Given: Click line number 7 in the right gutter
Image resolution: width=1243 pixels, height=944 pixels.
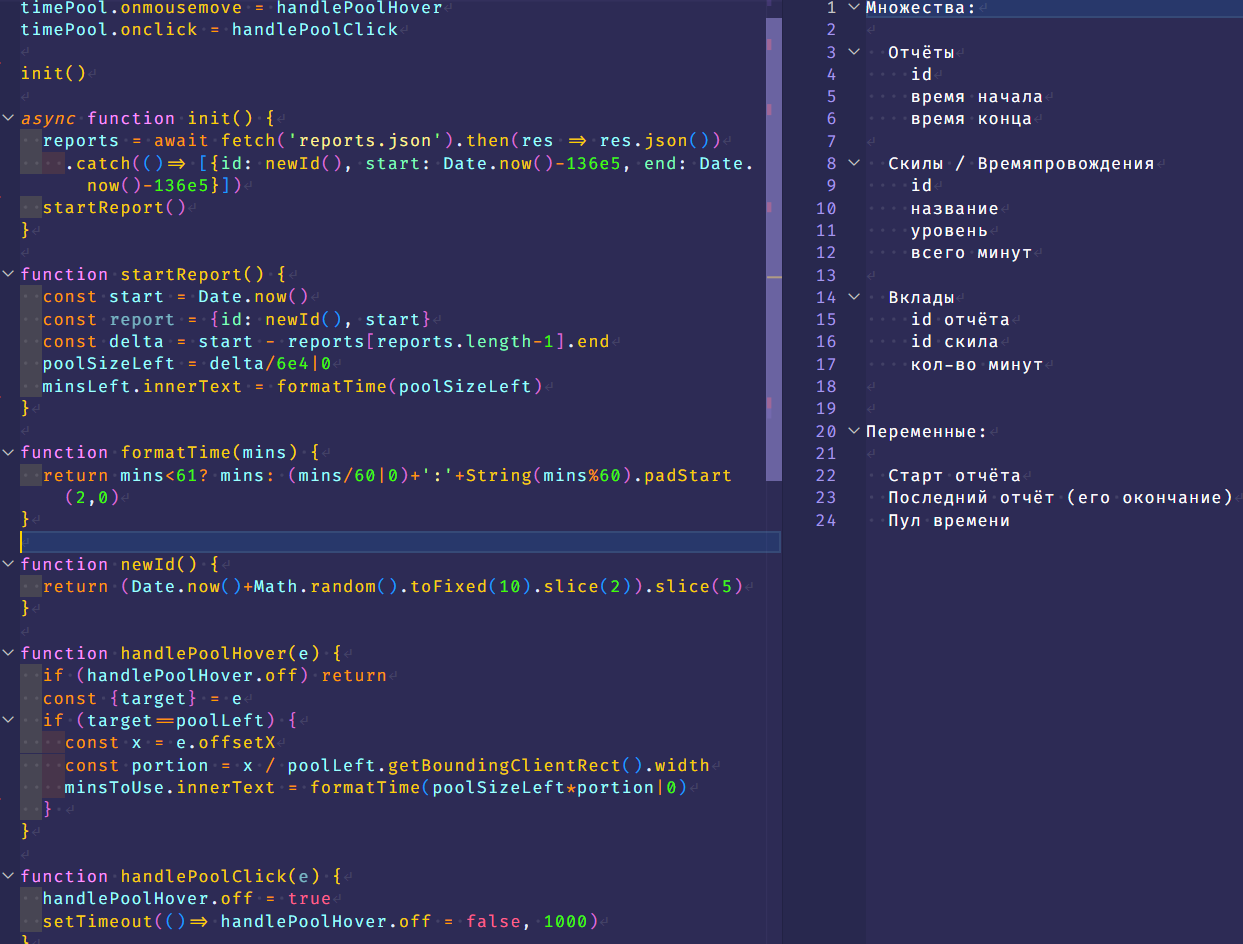Looking at the screenshot, I should (831, 141).
